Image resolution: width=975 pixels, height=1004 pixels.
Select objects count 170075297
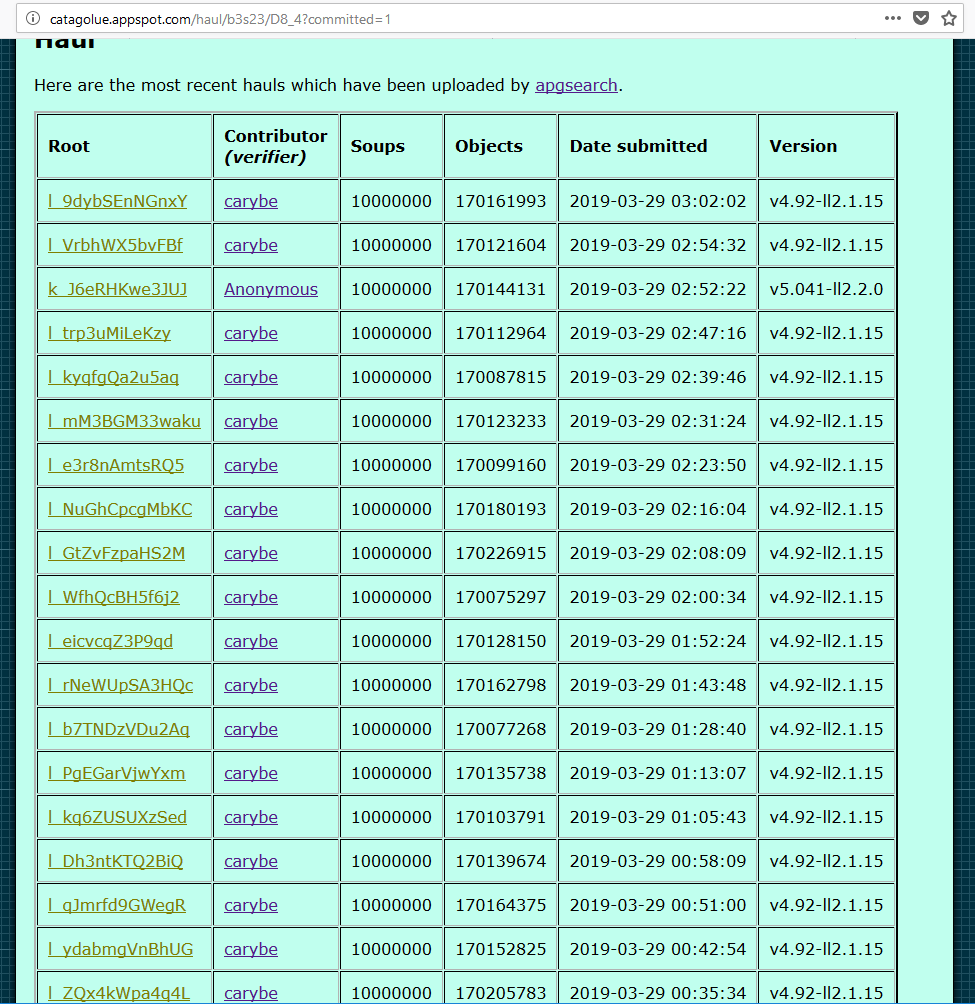click(x=501, y=597)
